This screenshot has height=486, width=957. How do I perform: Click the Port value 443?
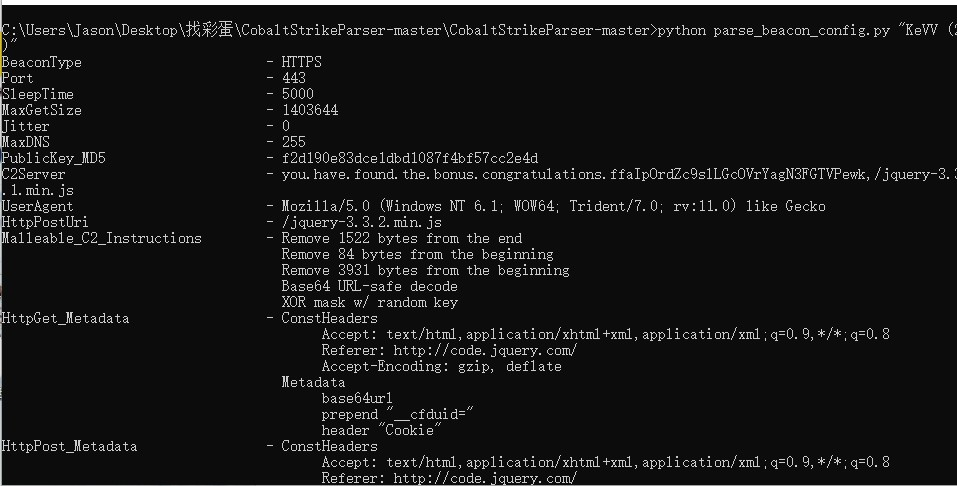point(294,78)
